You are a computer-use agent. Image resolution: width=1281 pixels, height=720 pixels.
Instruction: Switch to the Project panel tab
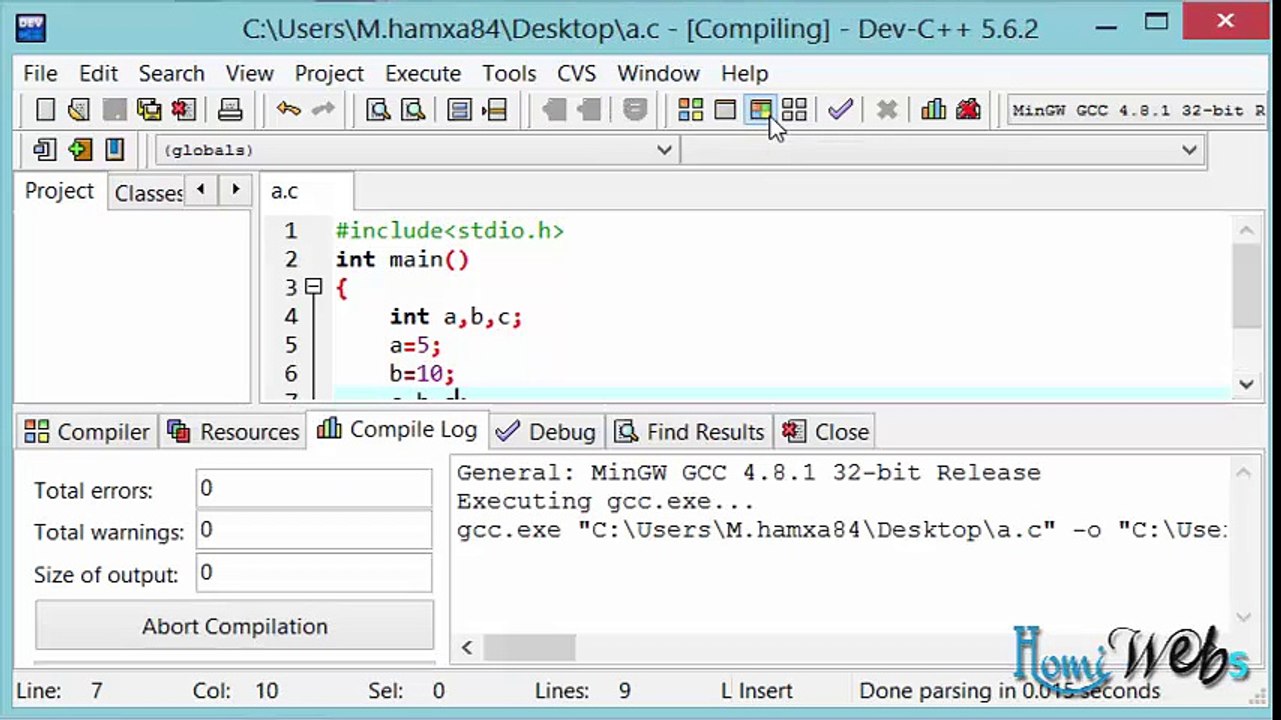[x=59, y=191]
